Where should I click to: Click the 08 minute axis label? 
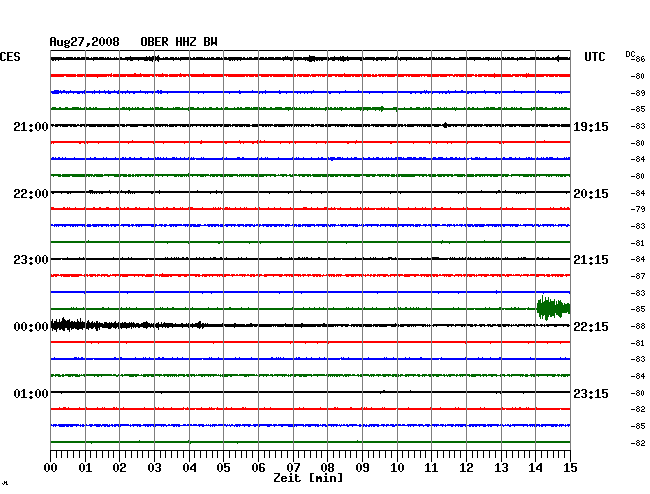(x=327, y=468)
